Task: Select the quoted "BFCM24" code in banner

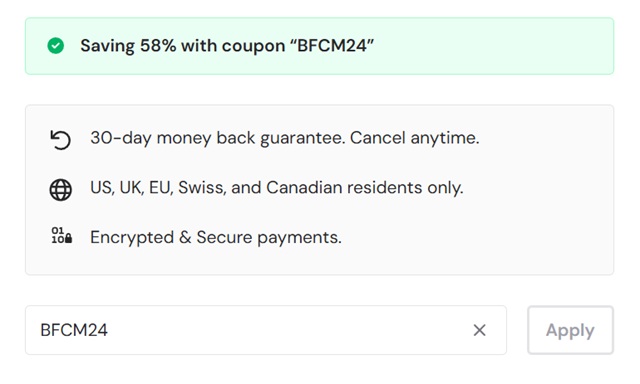Action: coord(331,46)
